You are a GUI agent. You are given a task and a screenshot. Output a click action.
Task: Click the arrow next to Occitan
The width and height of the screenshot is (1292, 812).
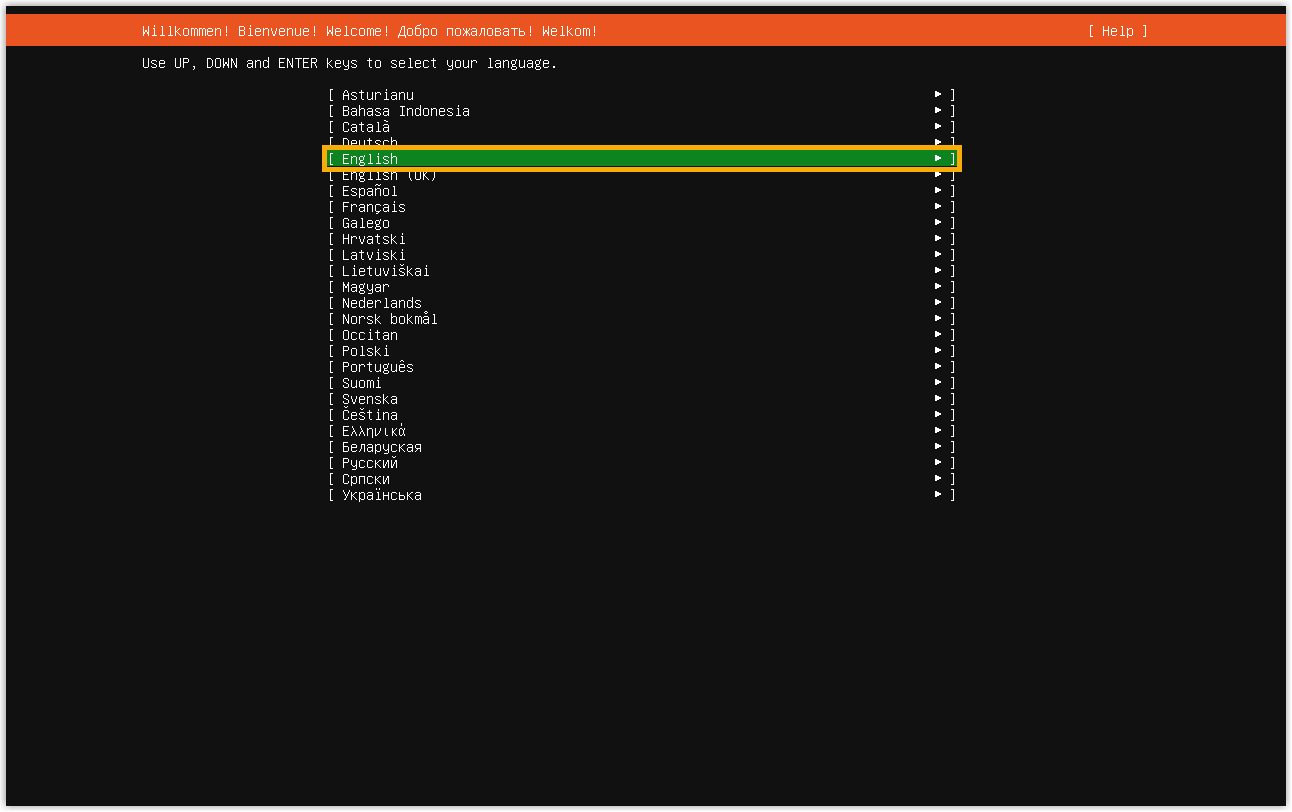click(938, 335)
